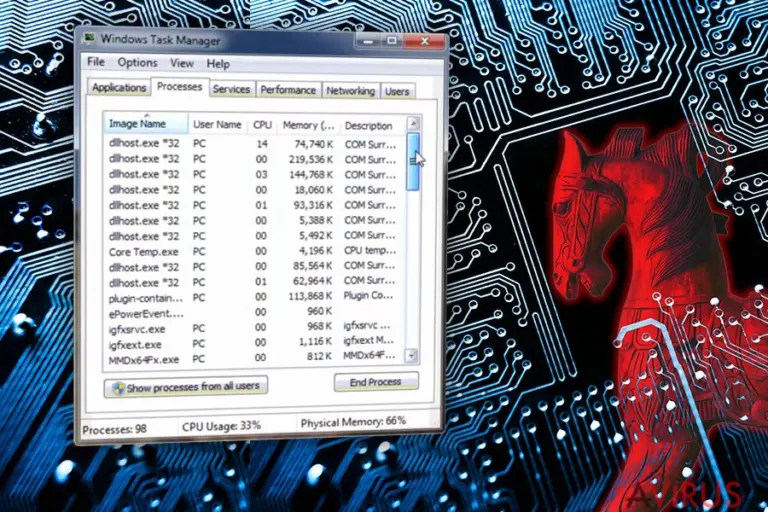The width and height of the screenshot is (768, 512).
Task: Click the 968 K memory cell
Action: [x=319, y=326]
